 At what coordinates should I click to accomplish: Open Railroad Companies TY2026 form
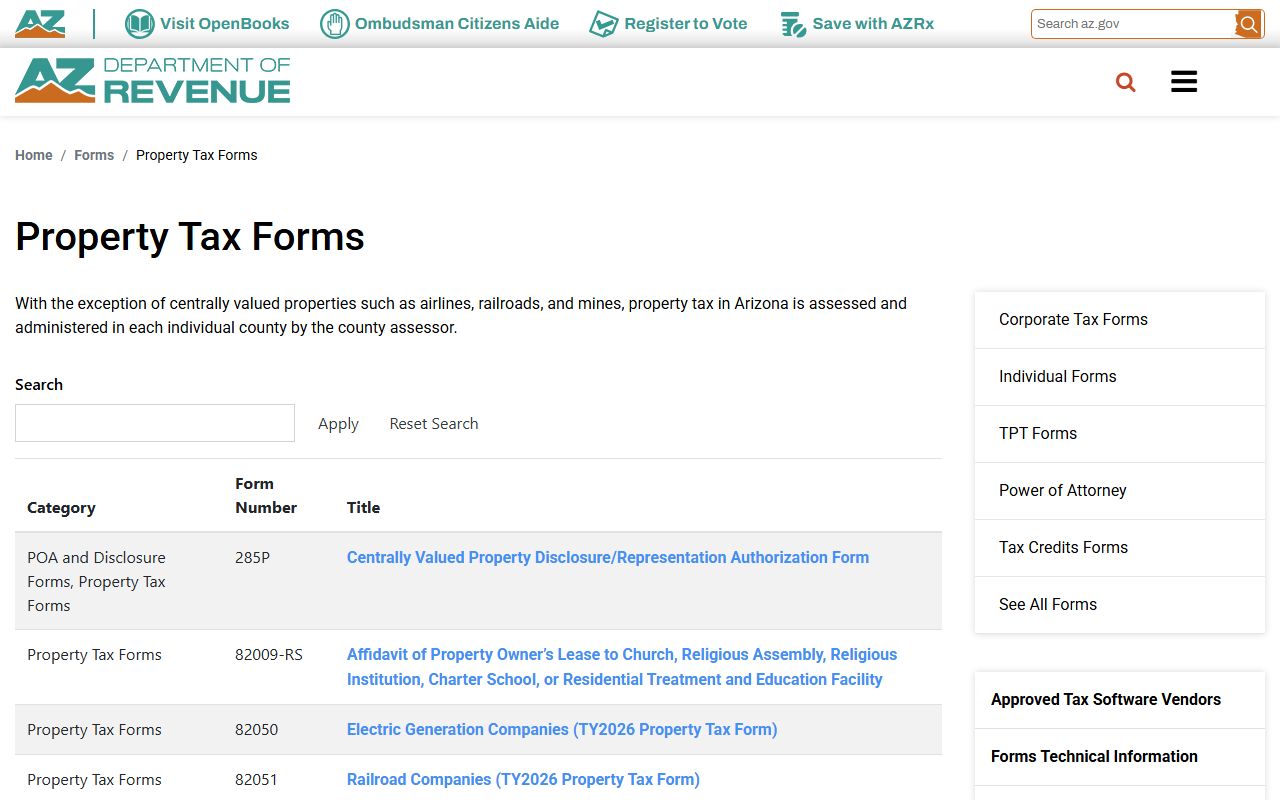pyautogui.click(x=523, y=780)
